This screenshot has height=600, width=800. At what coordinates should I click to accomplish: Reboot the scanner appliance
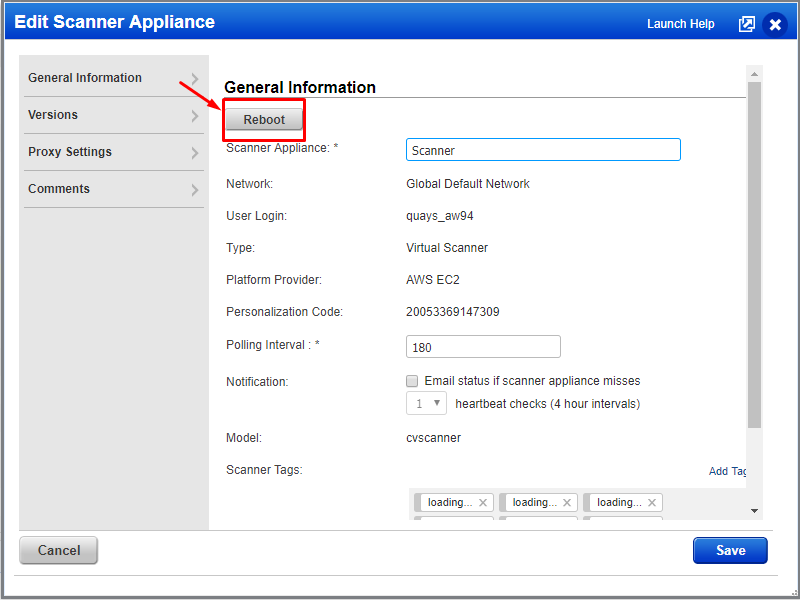(263, 119)
